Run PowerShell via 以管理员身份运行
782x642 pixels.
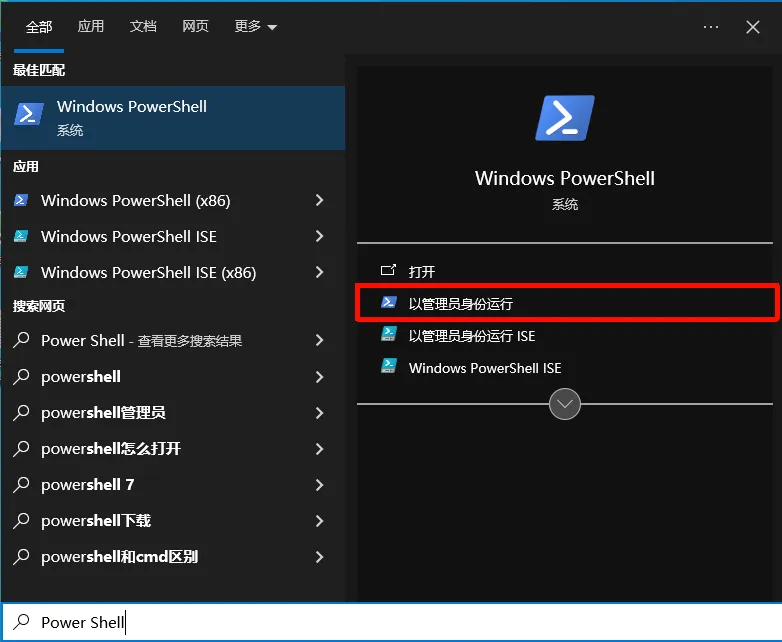pyautogui.click(x=461, y=303)
